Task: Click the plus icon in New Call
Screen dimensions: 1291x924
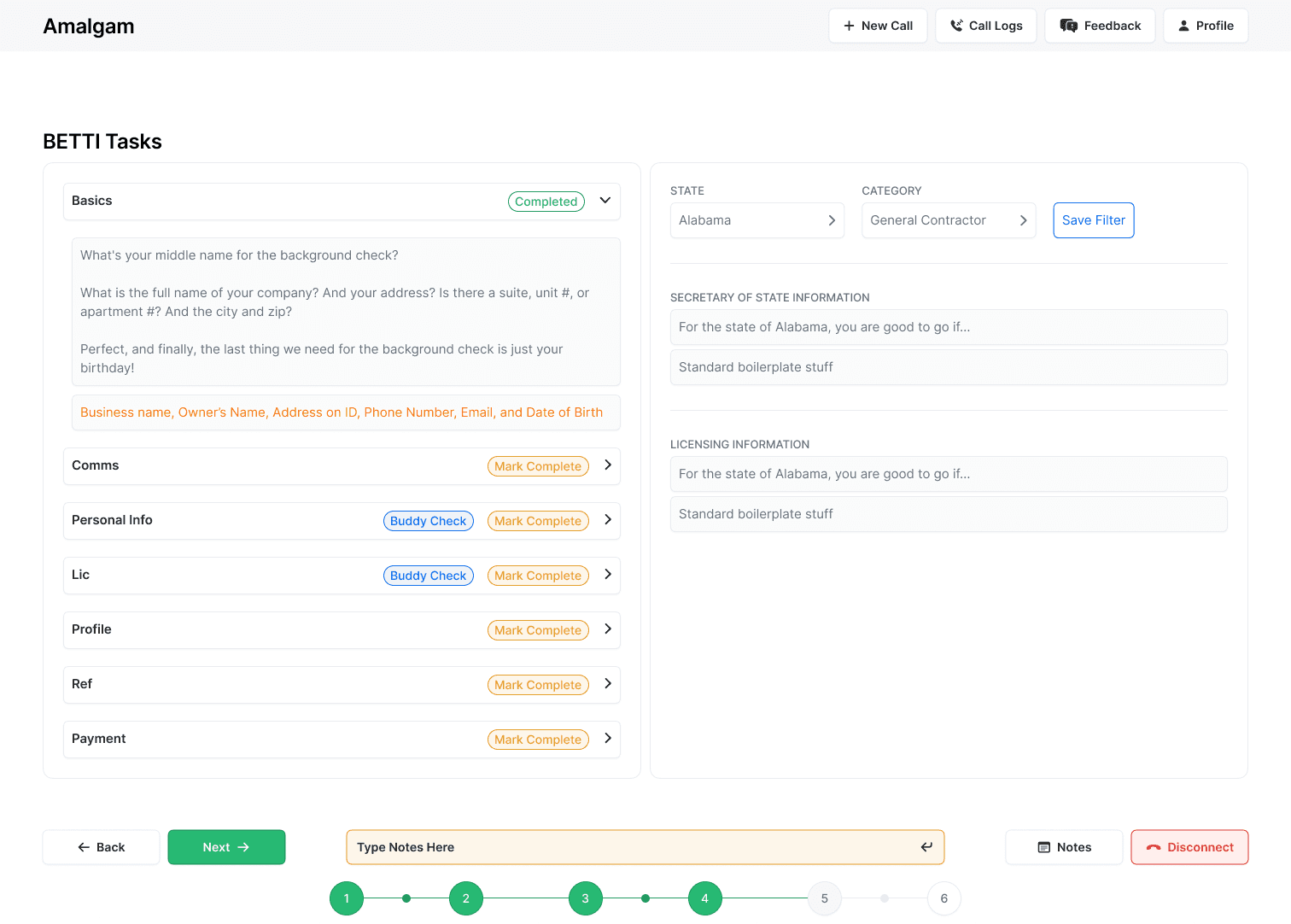Action: click(x=849, y=26)
